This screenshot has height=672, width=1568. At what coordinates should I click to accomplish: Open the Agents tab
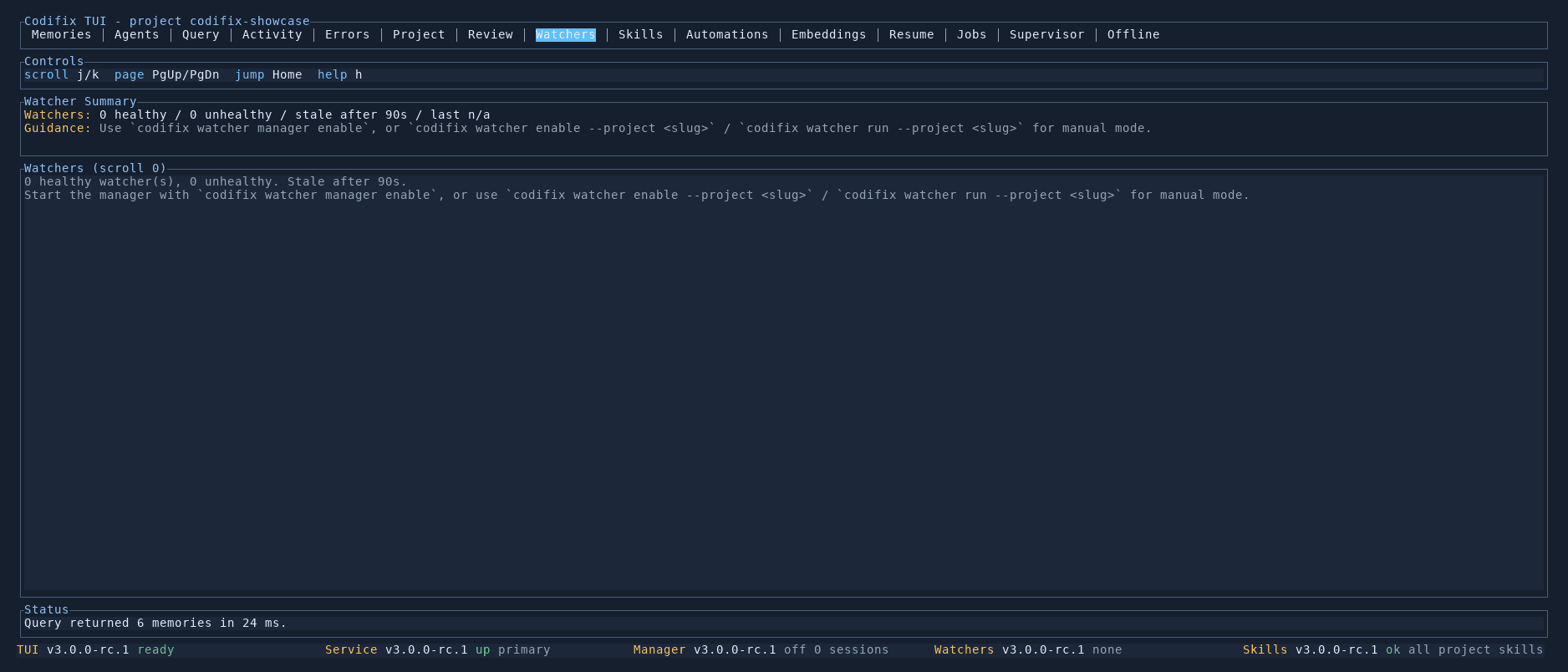137,34
